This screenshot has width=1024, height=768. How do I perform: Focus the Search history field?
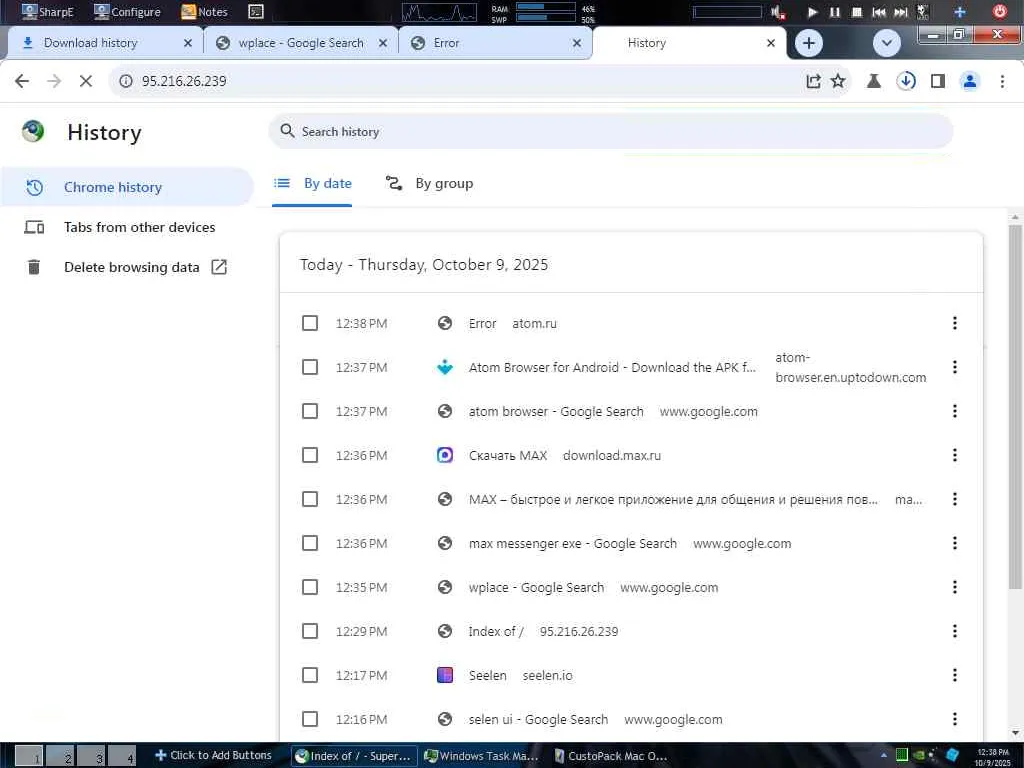pos(611,131)
